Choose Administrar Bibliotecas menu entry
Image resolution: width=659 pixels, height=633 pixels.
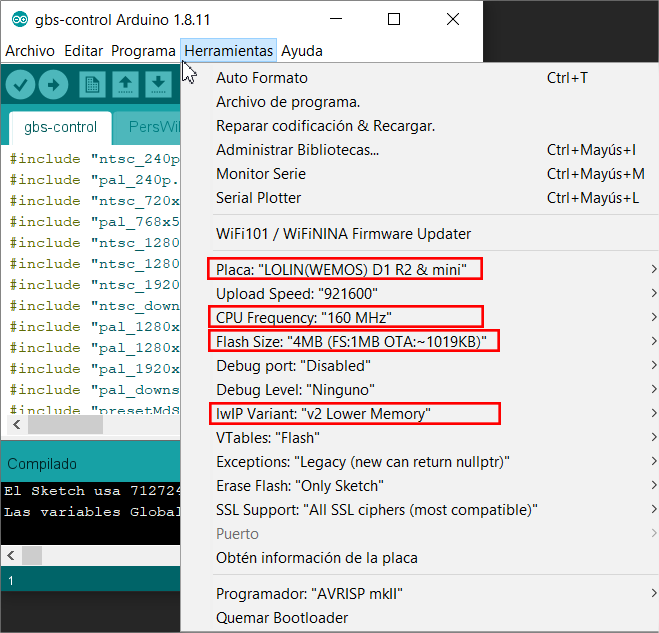[x=297, y=150]
